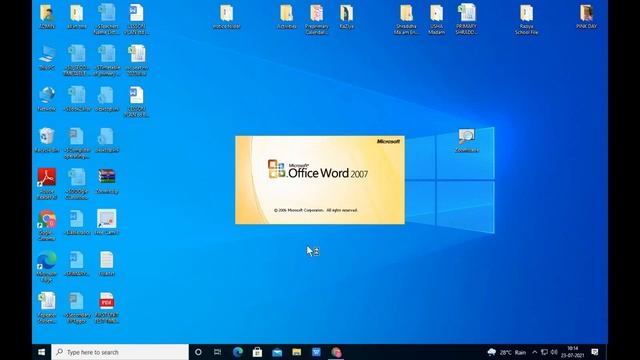Select the Rasiya School File folder
Screen dimensions: 640x360
point(527,20)
